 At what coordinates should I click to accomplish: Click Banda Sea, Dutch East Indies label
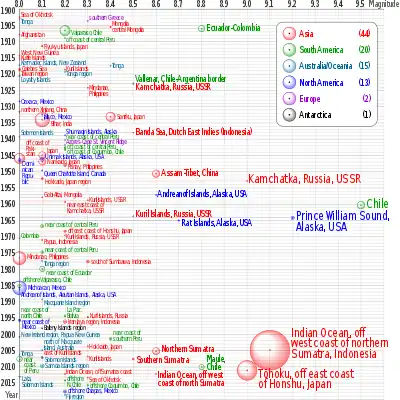pyautogui.click(x=194, y=132)
